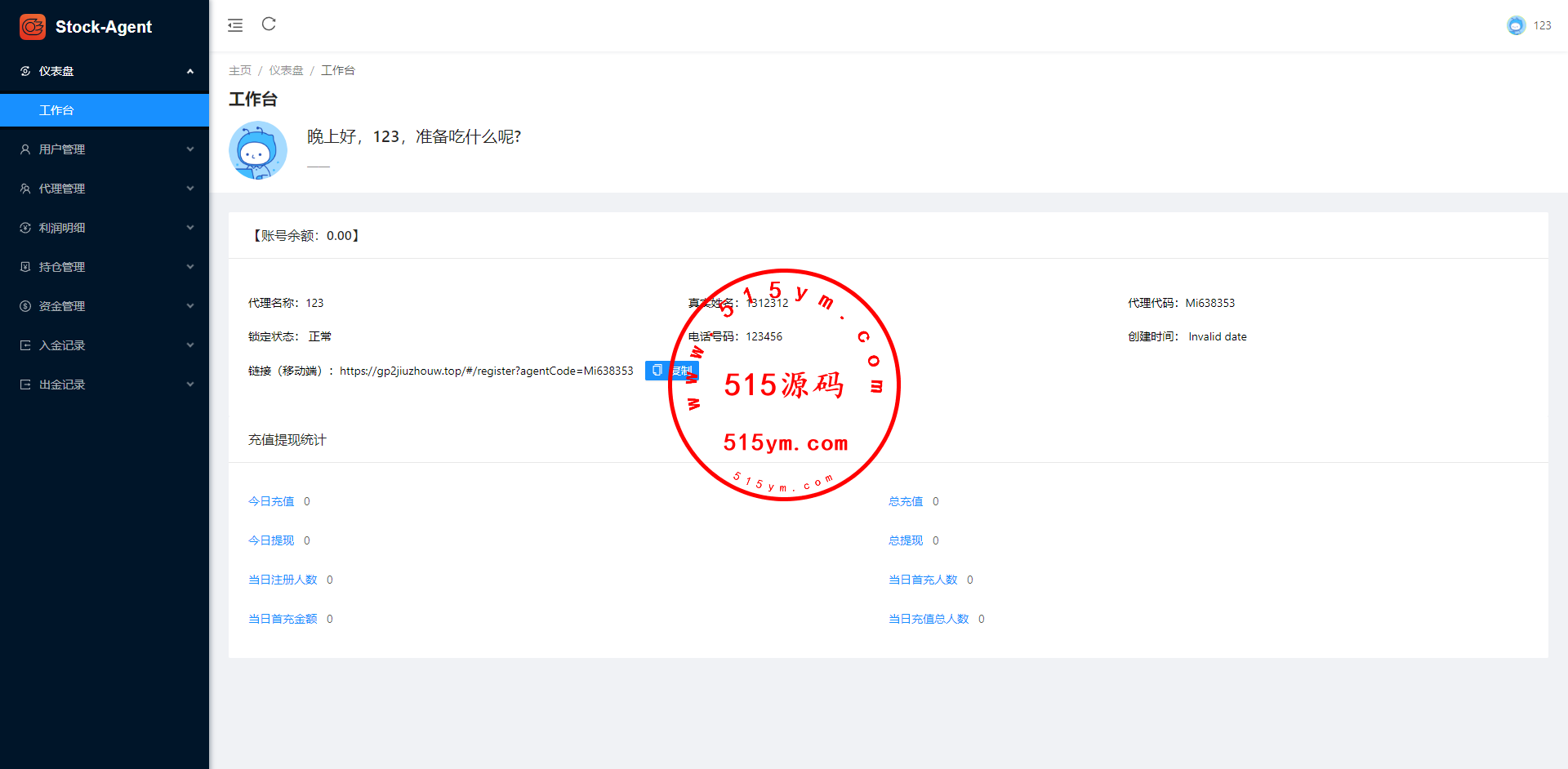
Task: Go to 主页 in the breadcrumb
Action: click(x=239, y=70)
